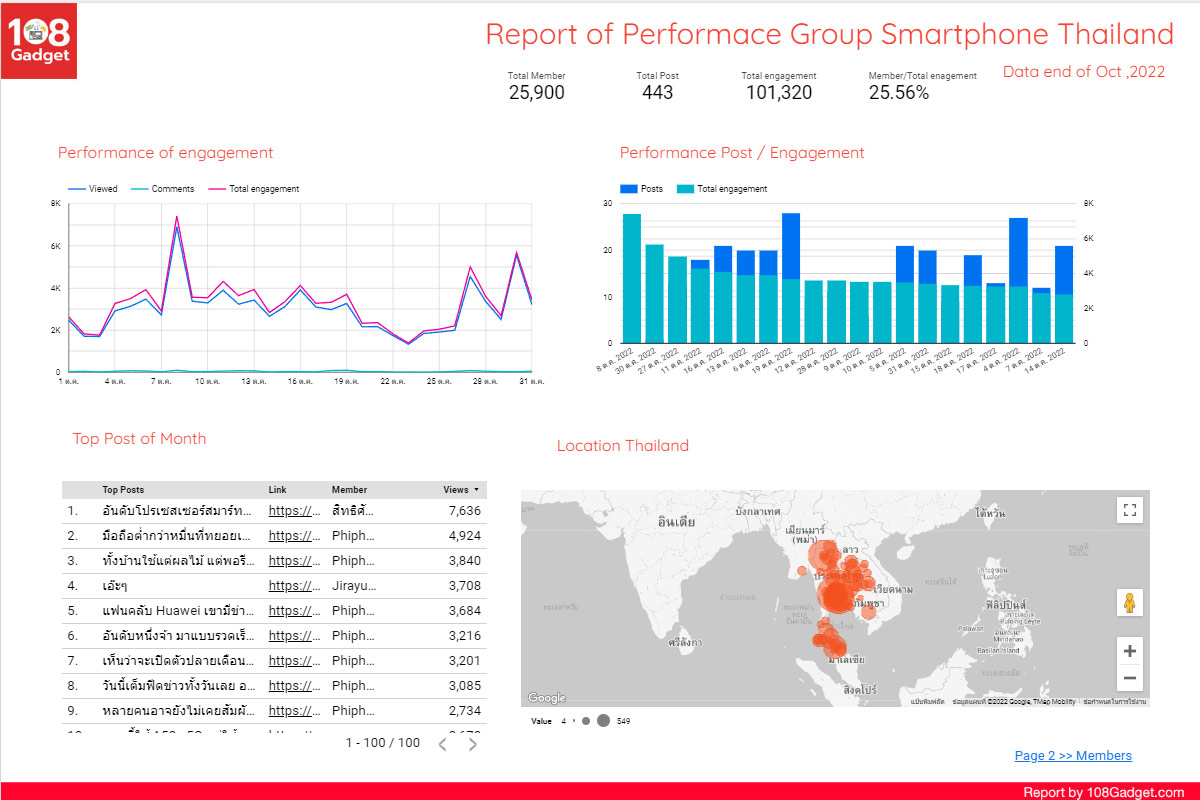Viewport: 1200px width, 800px height.
Task: Click the '1 - 100 / 100' pagination text
Action: tap(383, 743)
